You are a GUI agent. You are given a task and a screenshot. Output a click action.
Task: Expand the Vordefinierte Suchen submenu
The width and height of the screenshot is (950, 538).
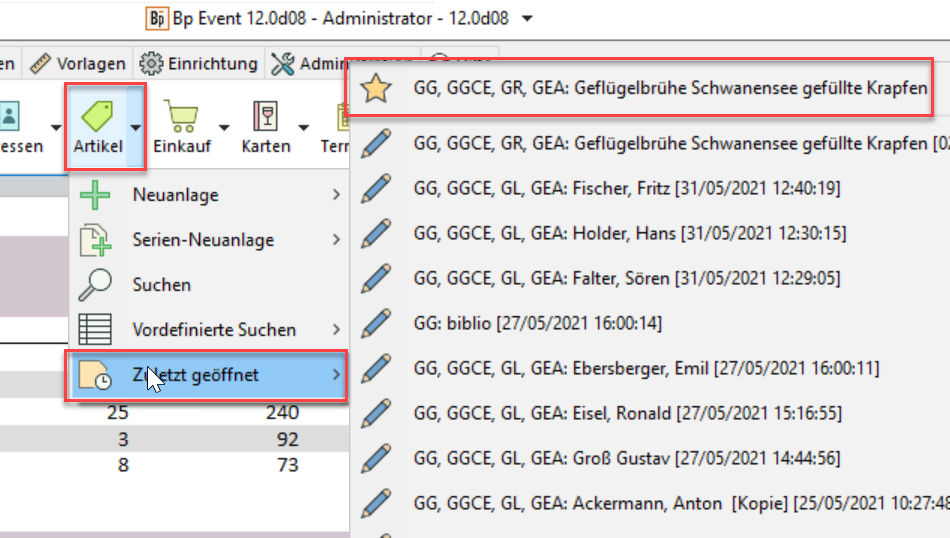tap(336, 329)
